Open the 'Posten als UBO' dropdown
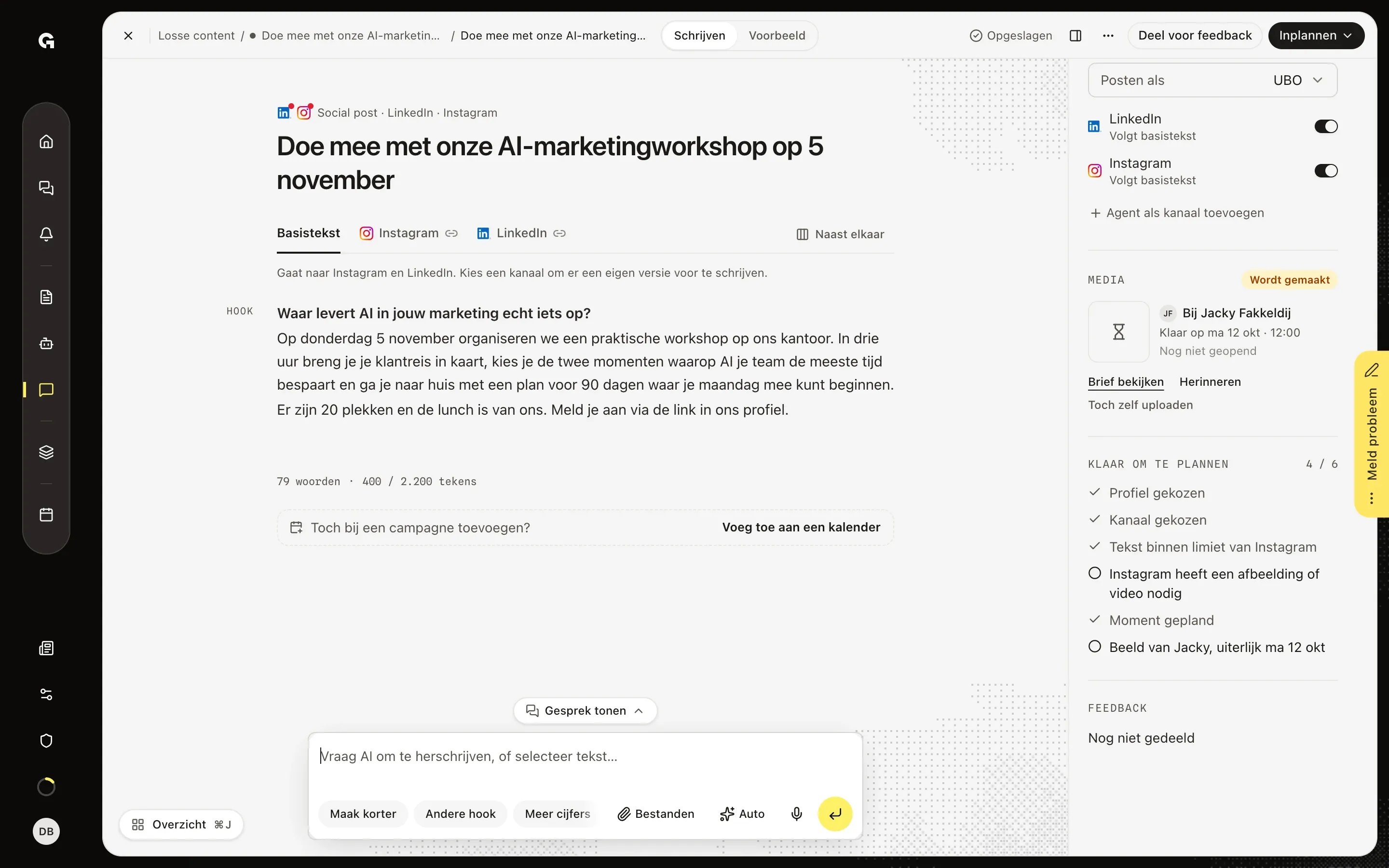Screen dimensions: 1389x868 pyautogui.click(x=1212, y=81)
